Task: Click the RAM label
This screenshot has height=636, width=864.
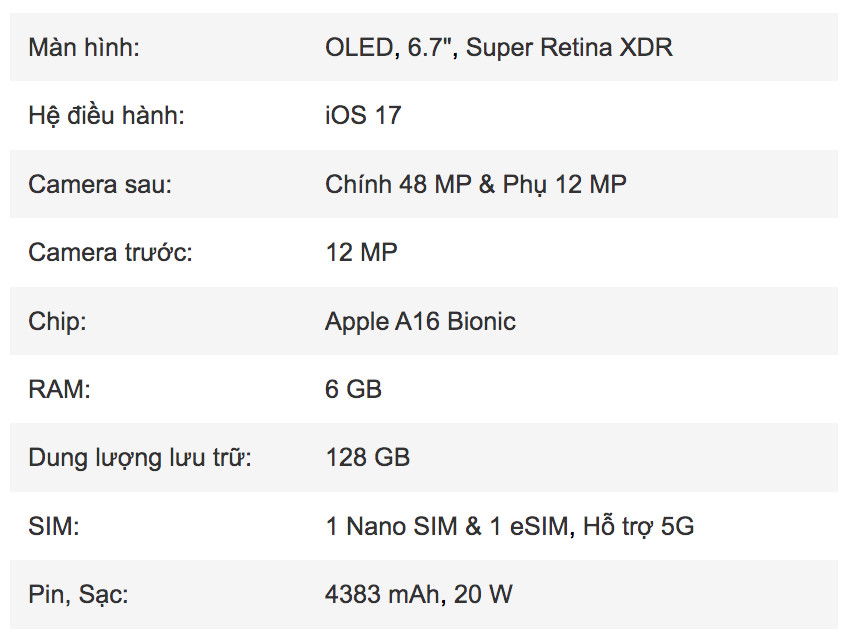Action: [59, 390]
